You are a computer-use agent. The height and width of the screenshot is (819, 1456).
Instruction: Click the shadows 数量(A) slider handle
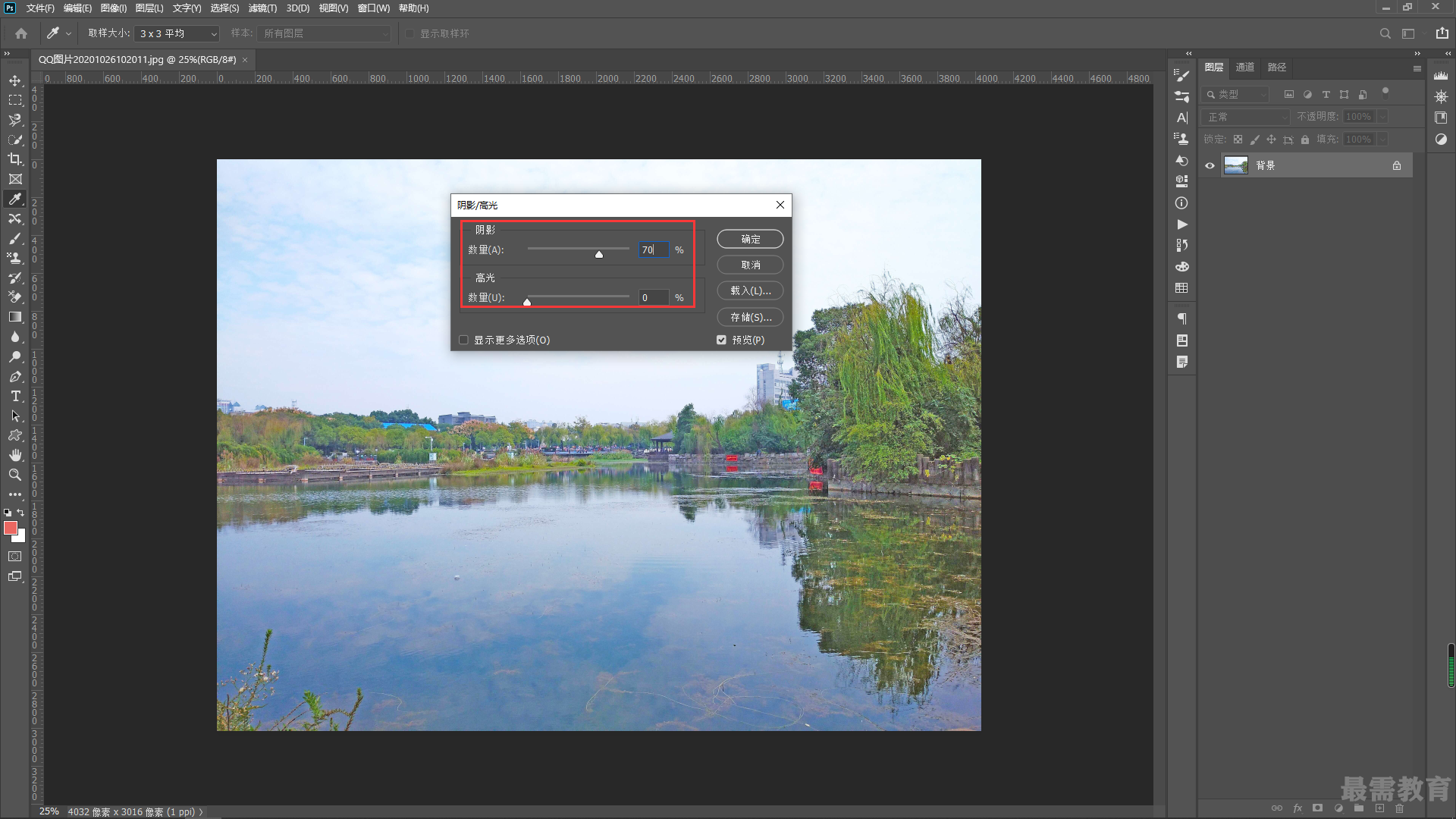point(599,254)
